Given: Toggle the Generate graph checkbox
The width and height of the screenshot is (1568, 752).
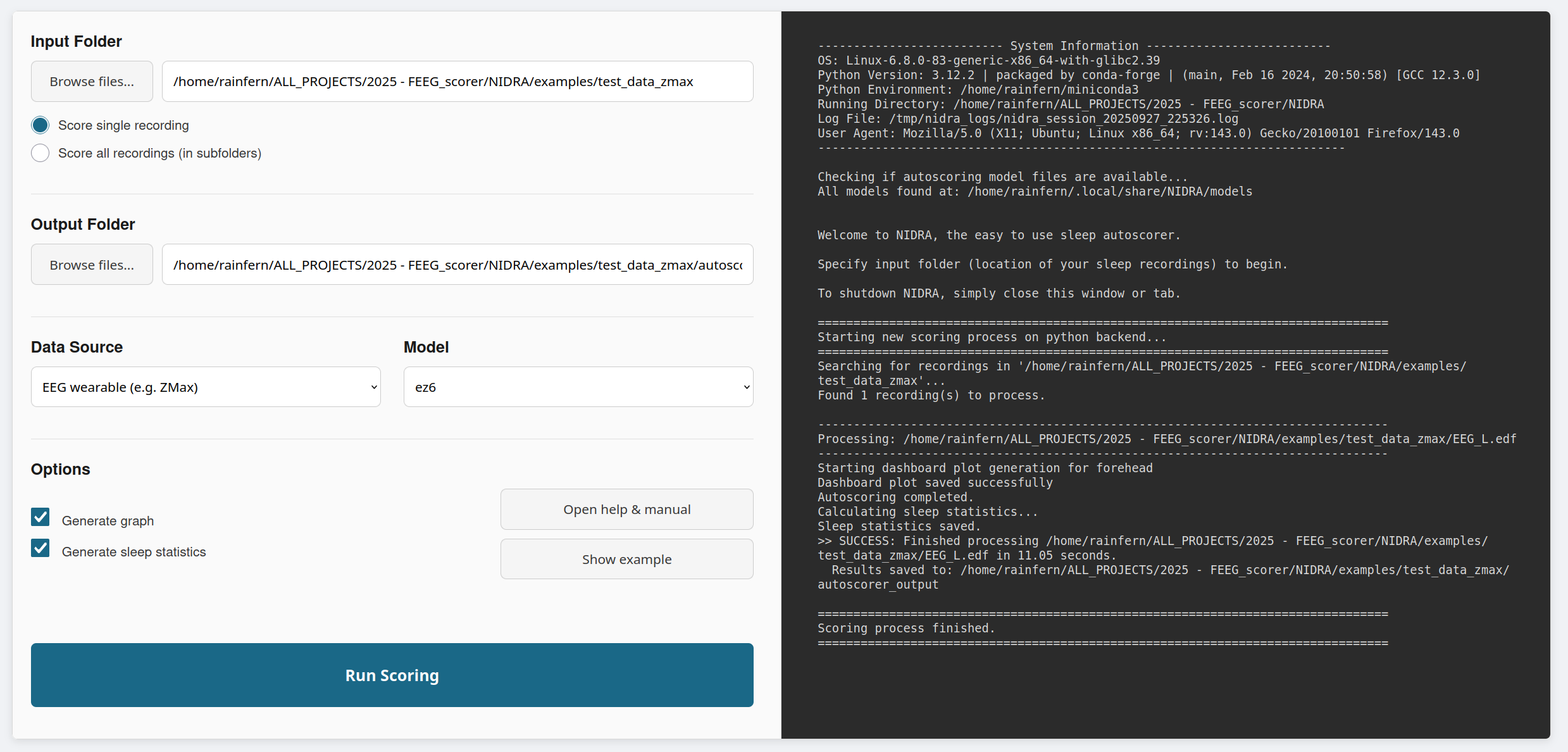Looking at the screenshot, I should tap(40, 517).
